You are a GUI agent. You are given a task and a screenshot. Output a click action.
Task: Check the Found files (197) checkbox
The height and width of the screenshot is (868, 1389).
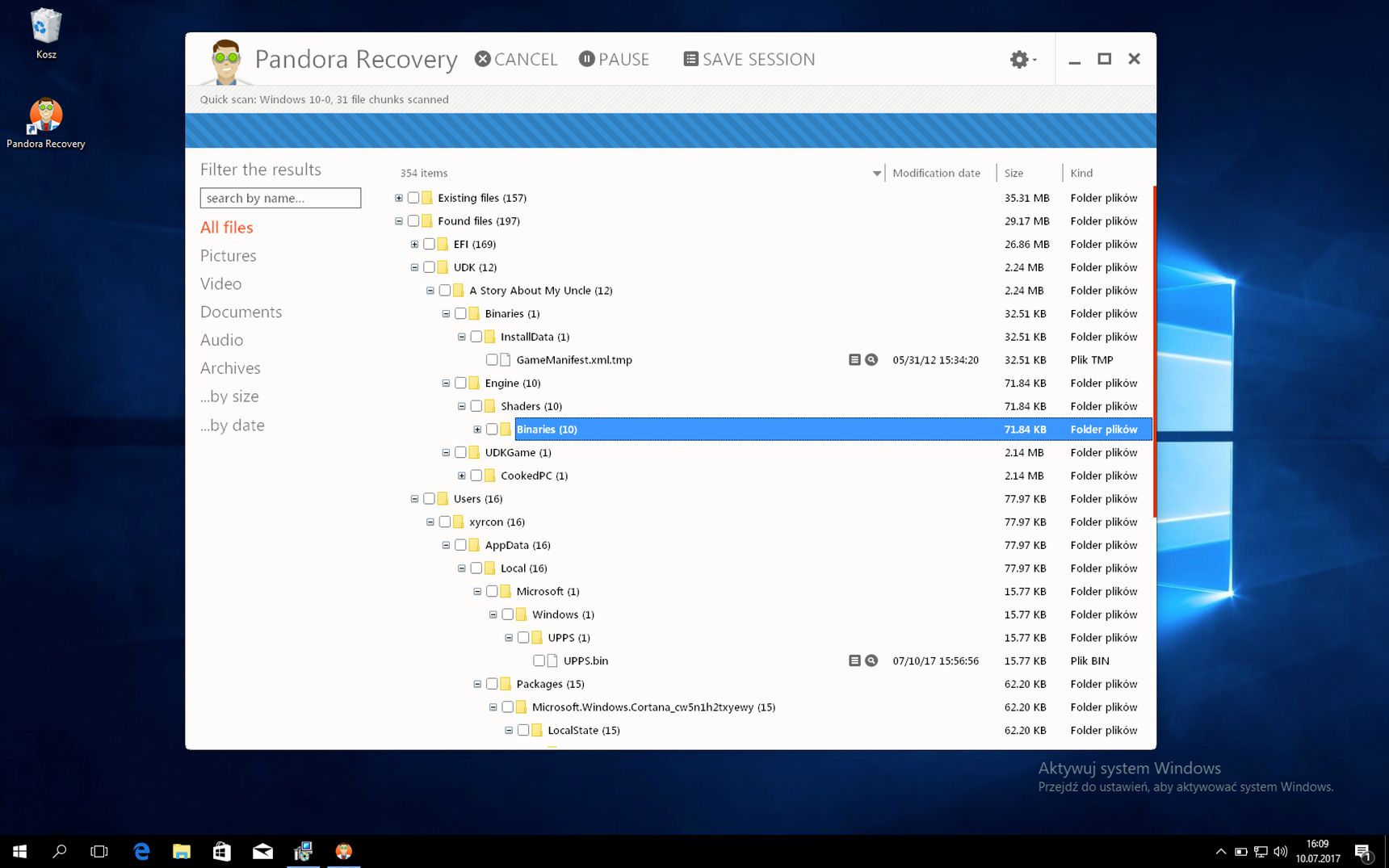click(x=413, y=221)
